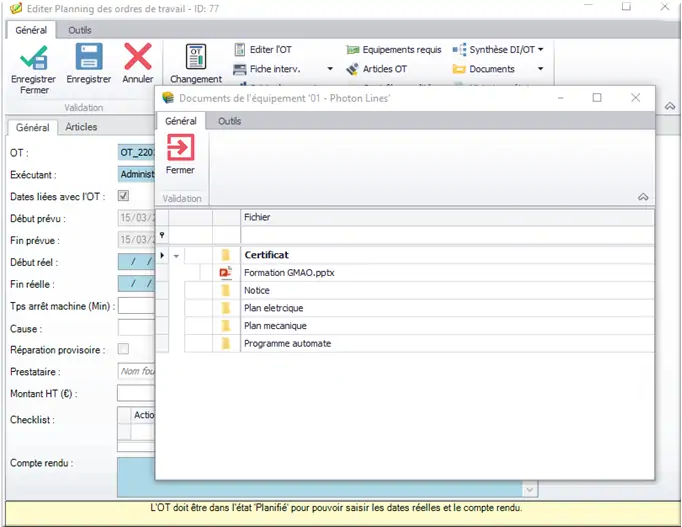Click the Changement icon in ribbon
This screenshot has width=682, height=527.
tap(196, 56)
